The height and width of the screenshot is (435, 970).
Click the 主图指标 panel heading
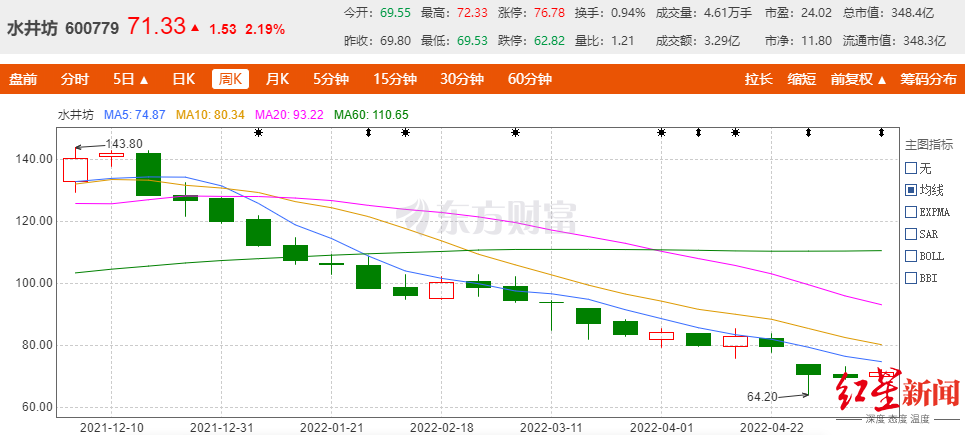928,145
